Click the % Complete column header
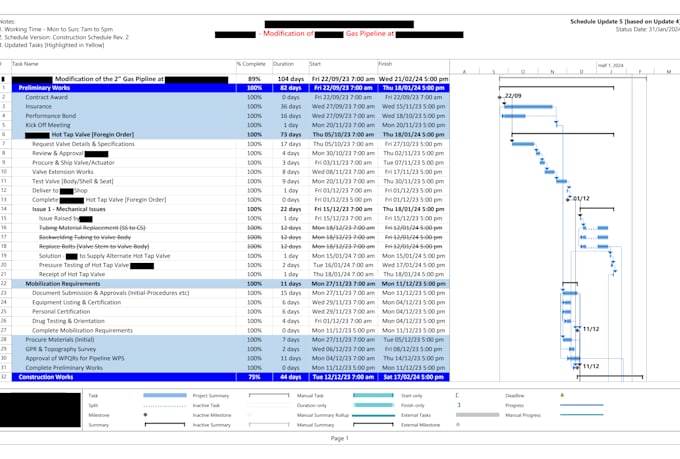The height and width of the screenshot is (459, 680). (251, 64)
